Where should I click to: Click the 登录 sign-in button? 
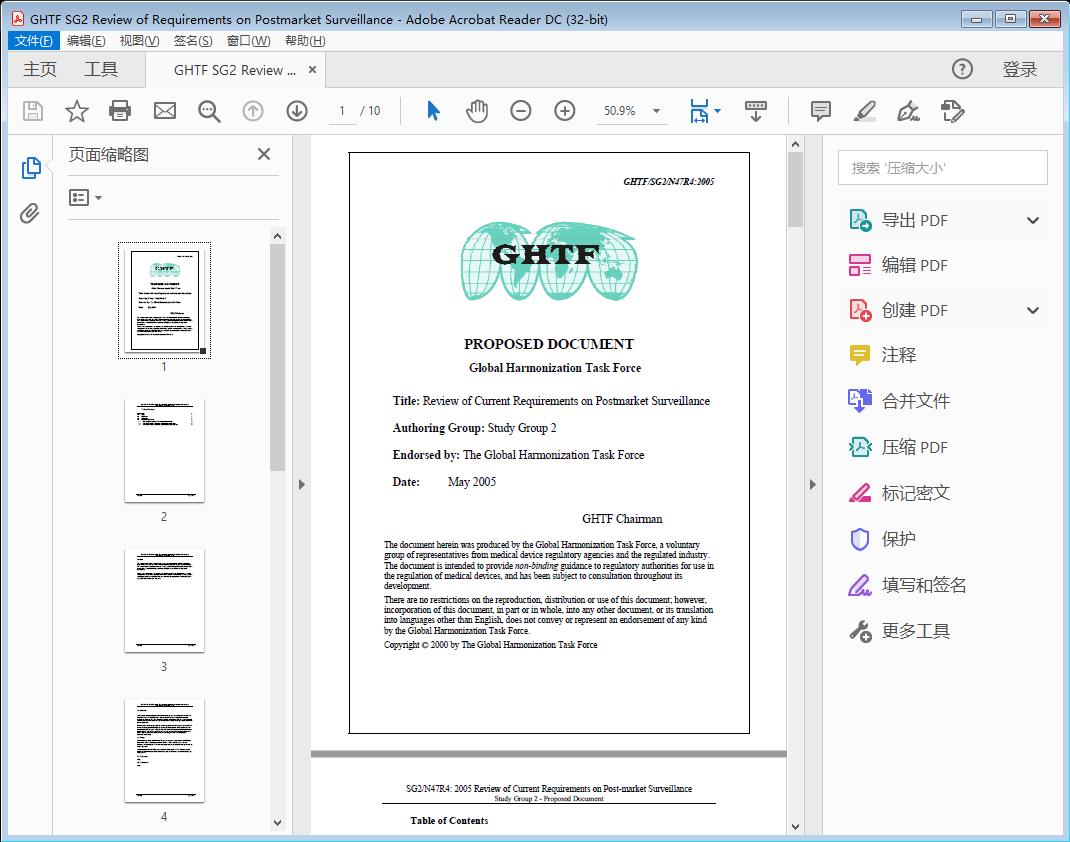pos(1020,70)
